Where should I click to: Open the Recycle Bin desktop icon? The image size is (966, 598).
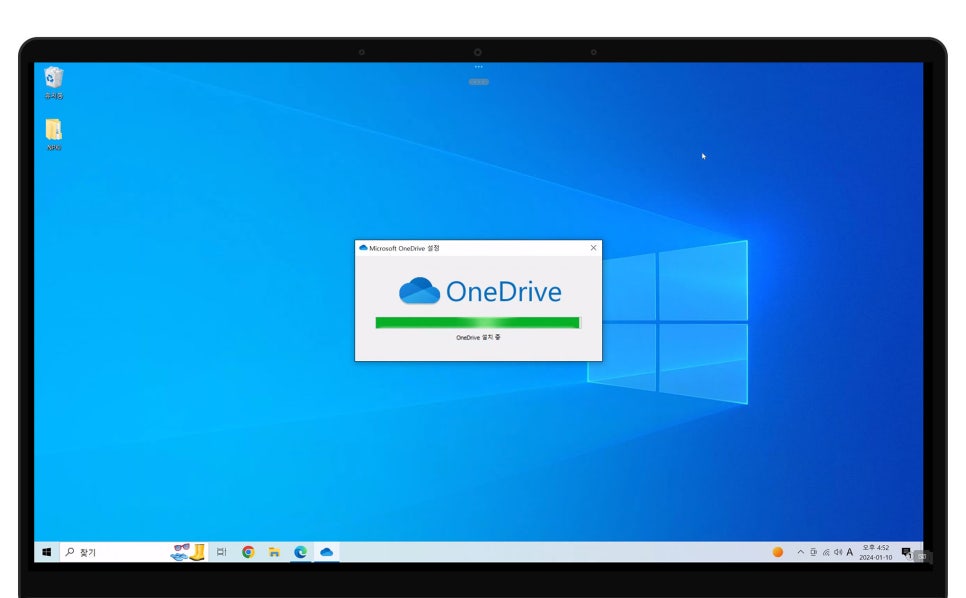(54, 83)
